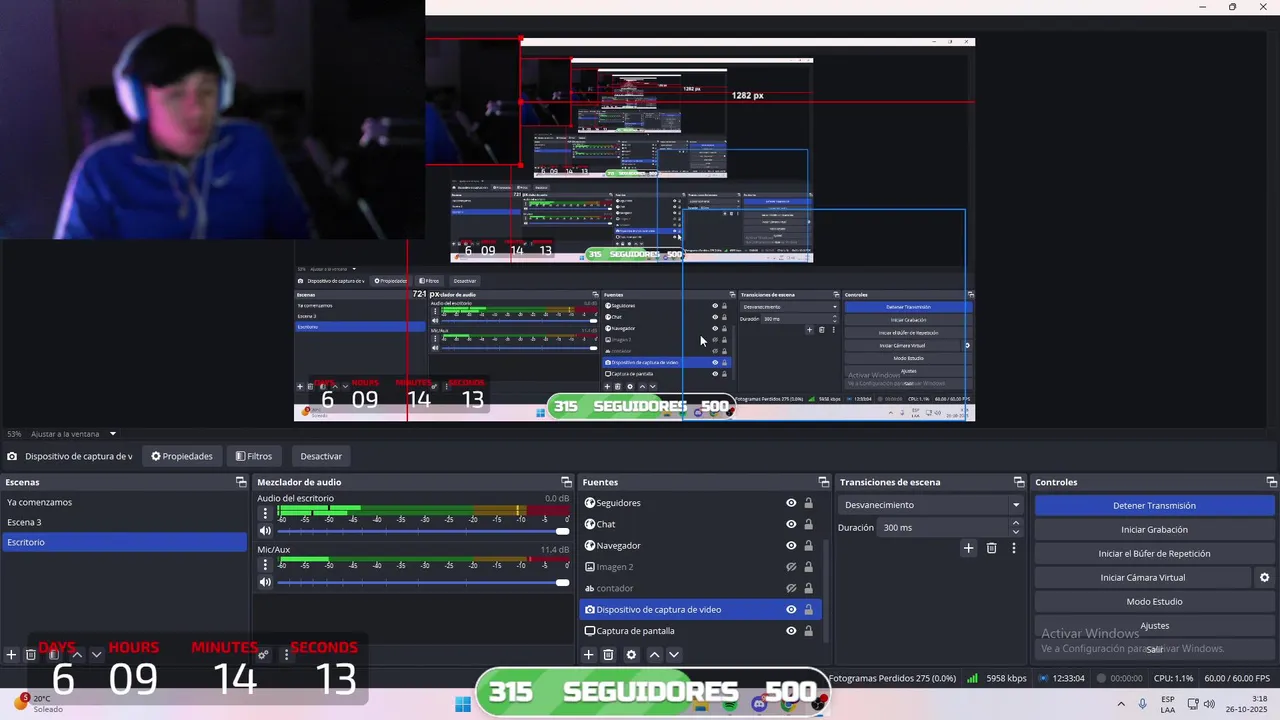Open virtual camera settings gear icon
The height and width of the screenshot is (720, 1280).
[x=1264, y=577]
